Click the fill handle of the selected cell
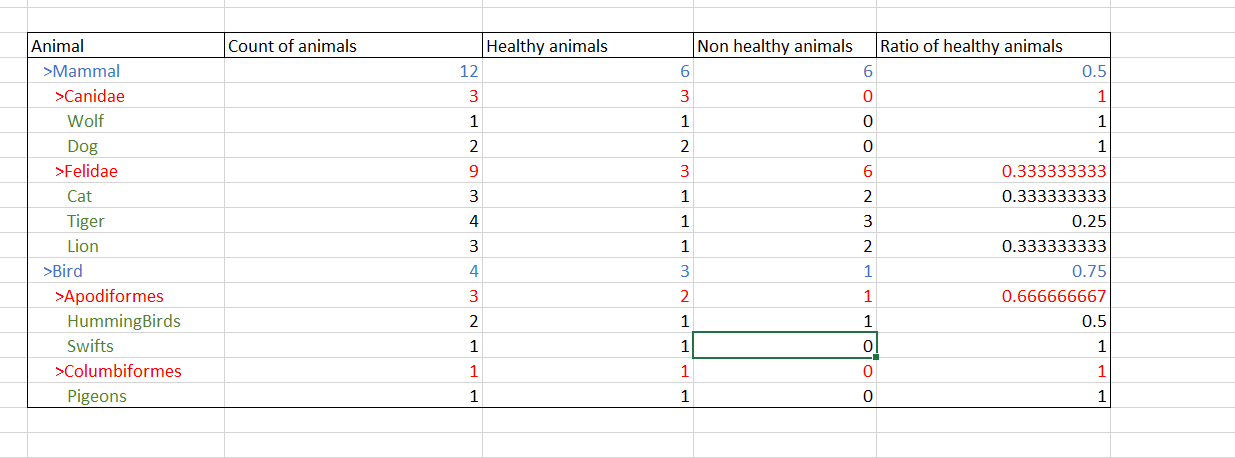Viewport: 1235px width, 458px height. coord(877,357)
